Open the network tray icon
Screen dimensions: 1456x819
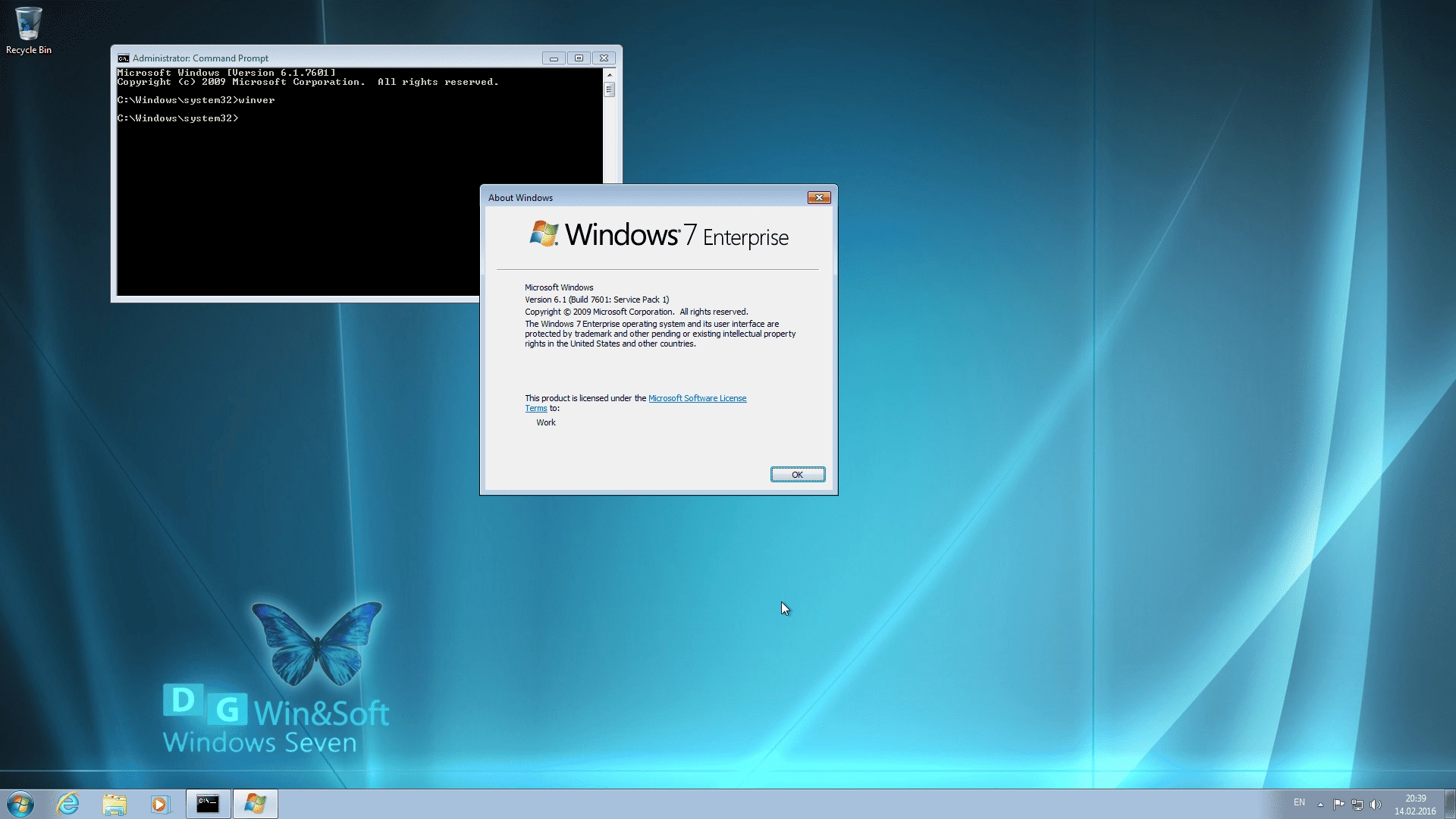[1357, 805]
